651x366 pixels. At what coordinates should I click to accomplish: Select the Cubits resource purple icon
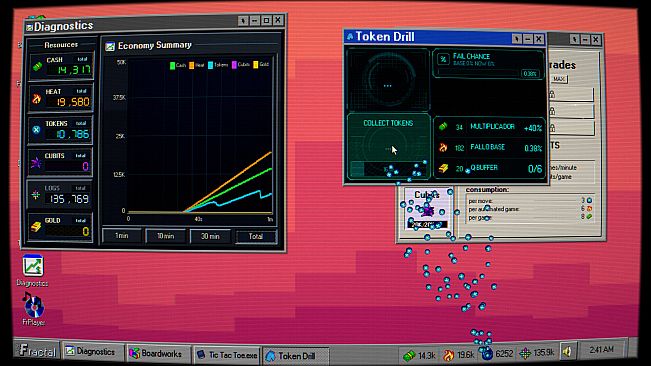pos(36,162)
